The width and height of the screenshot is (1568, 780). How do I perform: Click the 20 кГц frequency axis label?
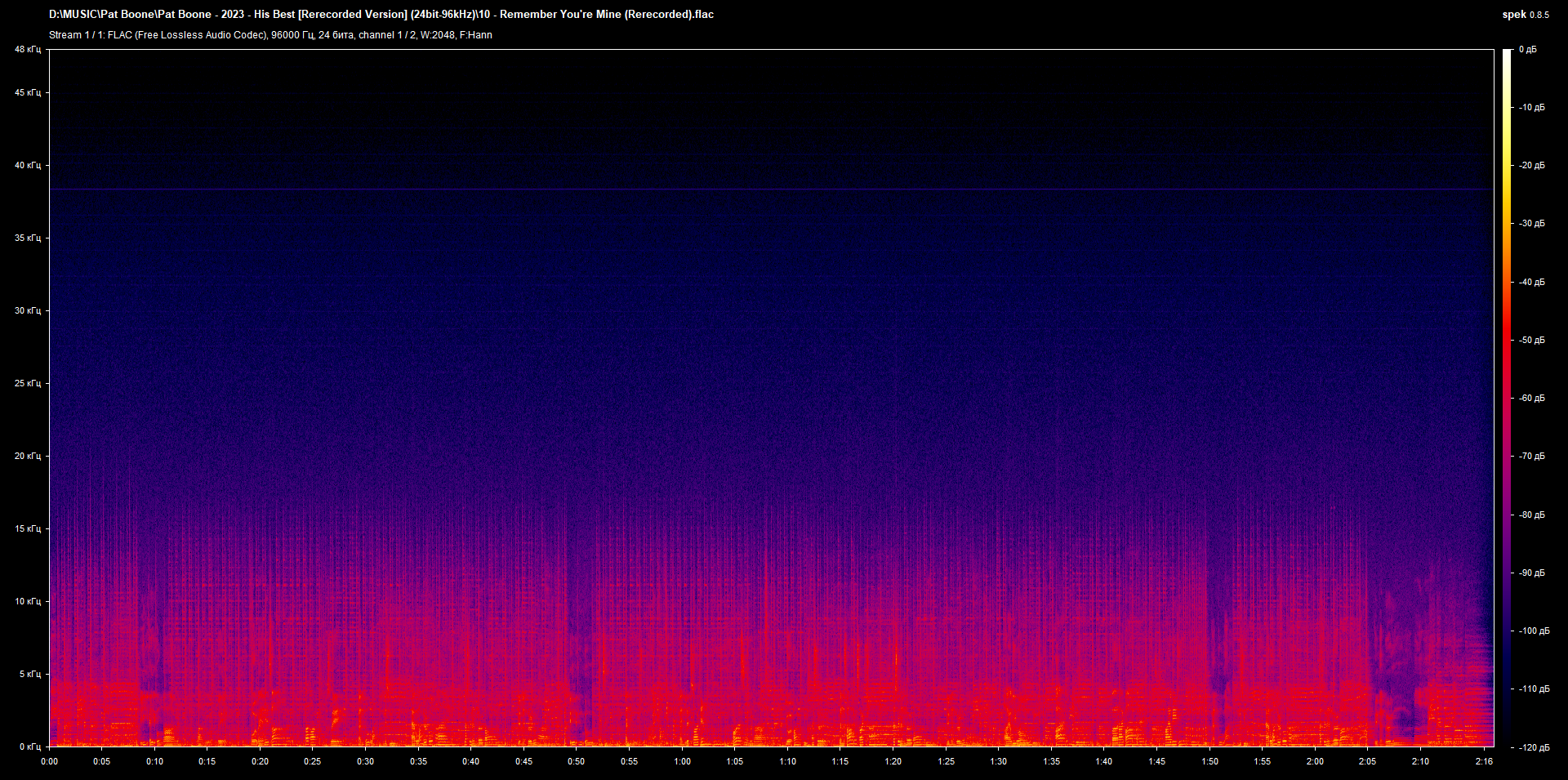[28, 456]
